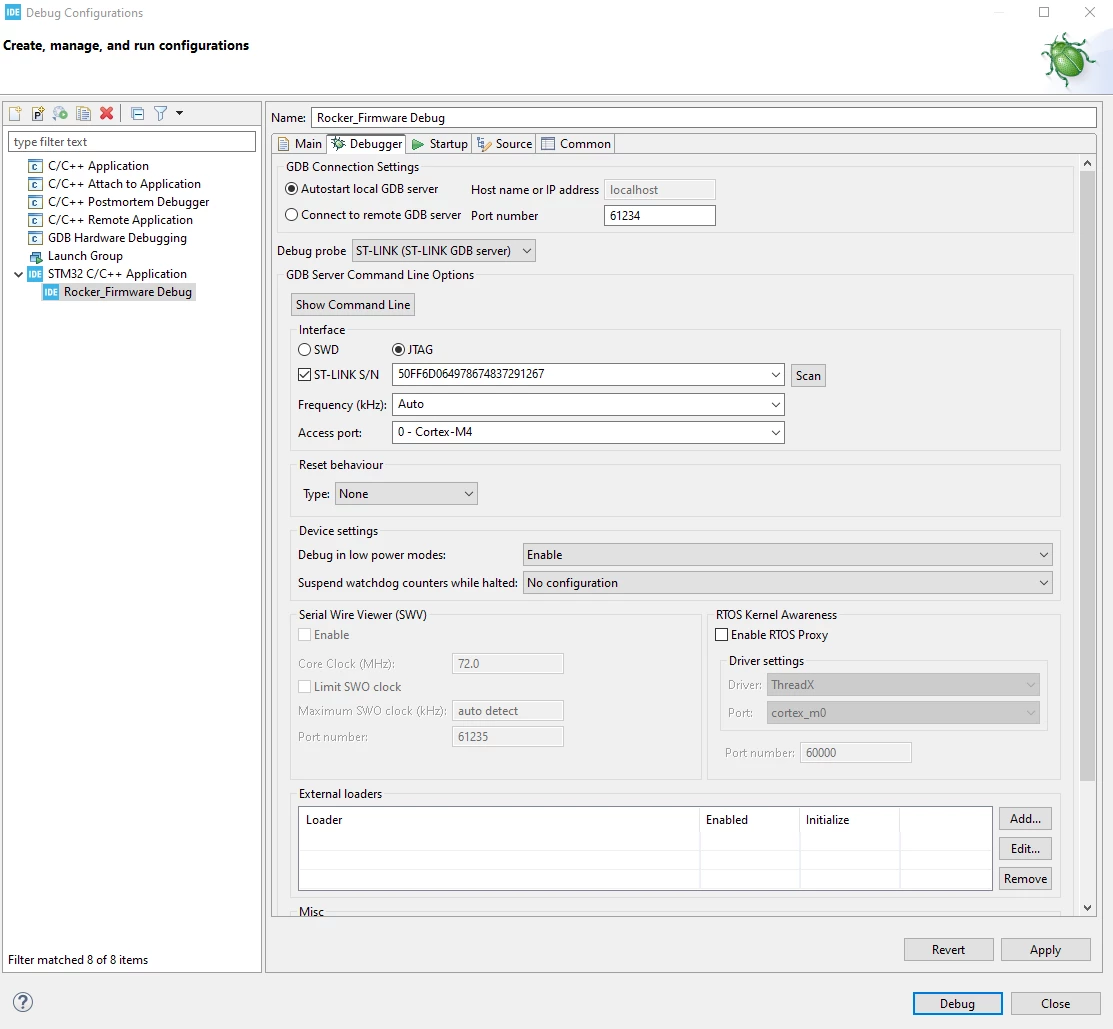The height and width of the screenshot is (1029, 1113).
Task: Duplicate the selected launch configuration
Action: point(84,114)
